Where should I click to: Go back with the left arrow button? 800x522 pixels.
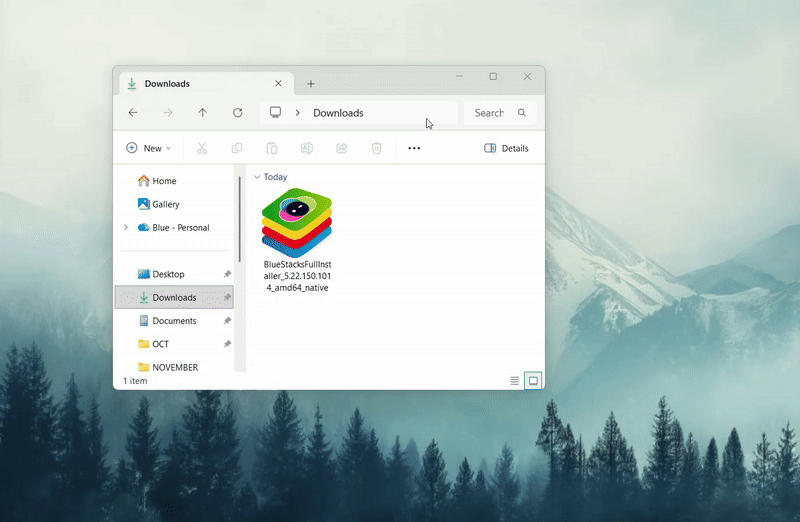(133, 113)
